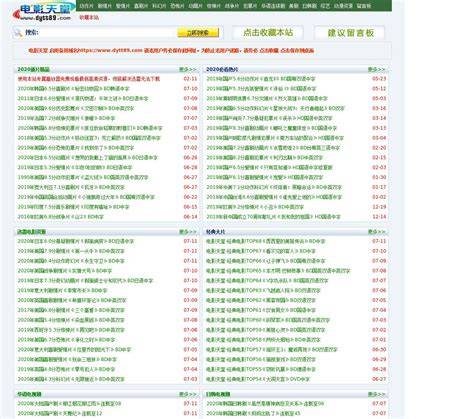Viewport: 474px width, 419px height.
Task: Click the red announcement with https://www.dytt89.com
Action: (171, 50)
